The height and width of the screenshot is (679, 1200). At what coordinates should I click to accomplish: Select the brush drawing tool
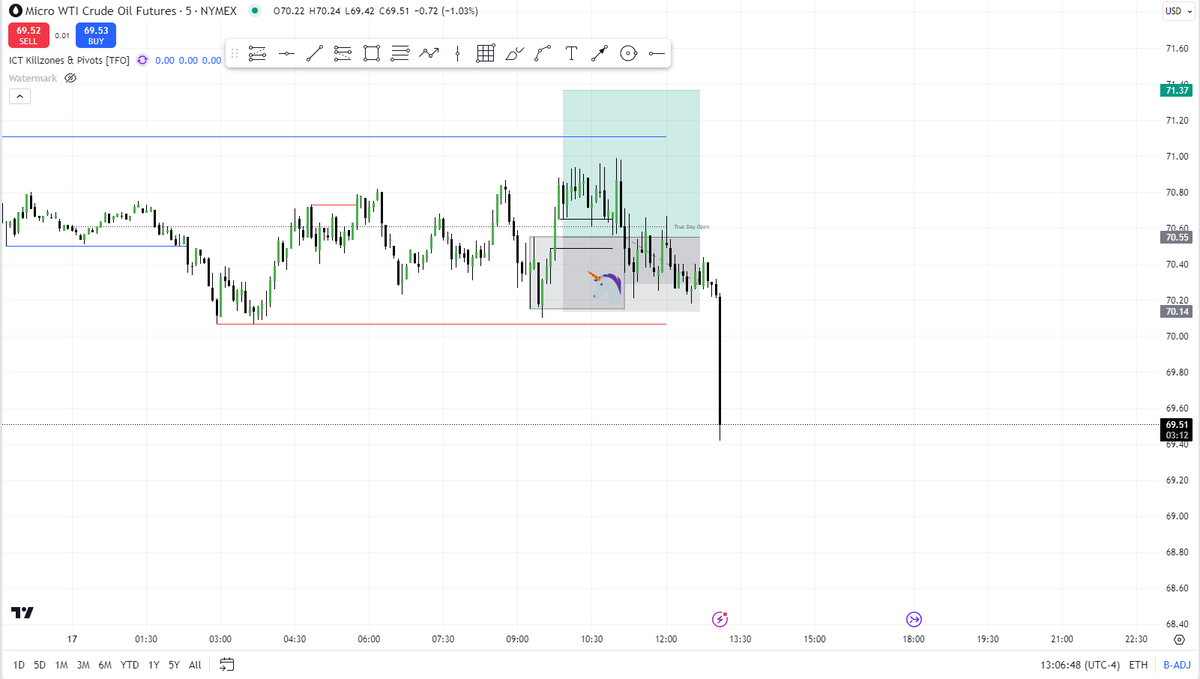pyautogui.click(x=514, y=54)
